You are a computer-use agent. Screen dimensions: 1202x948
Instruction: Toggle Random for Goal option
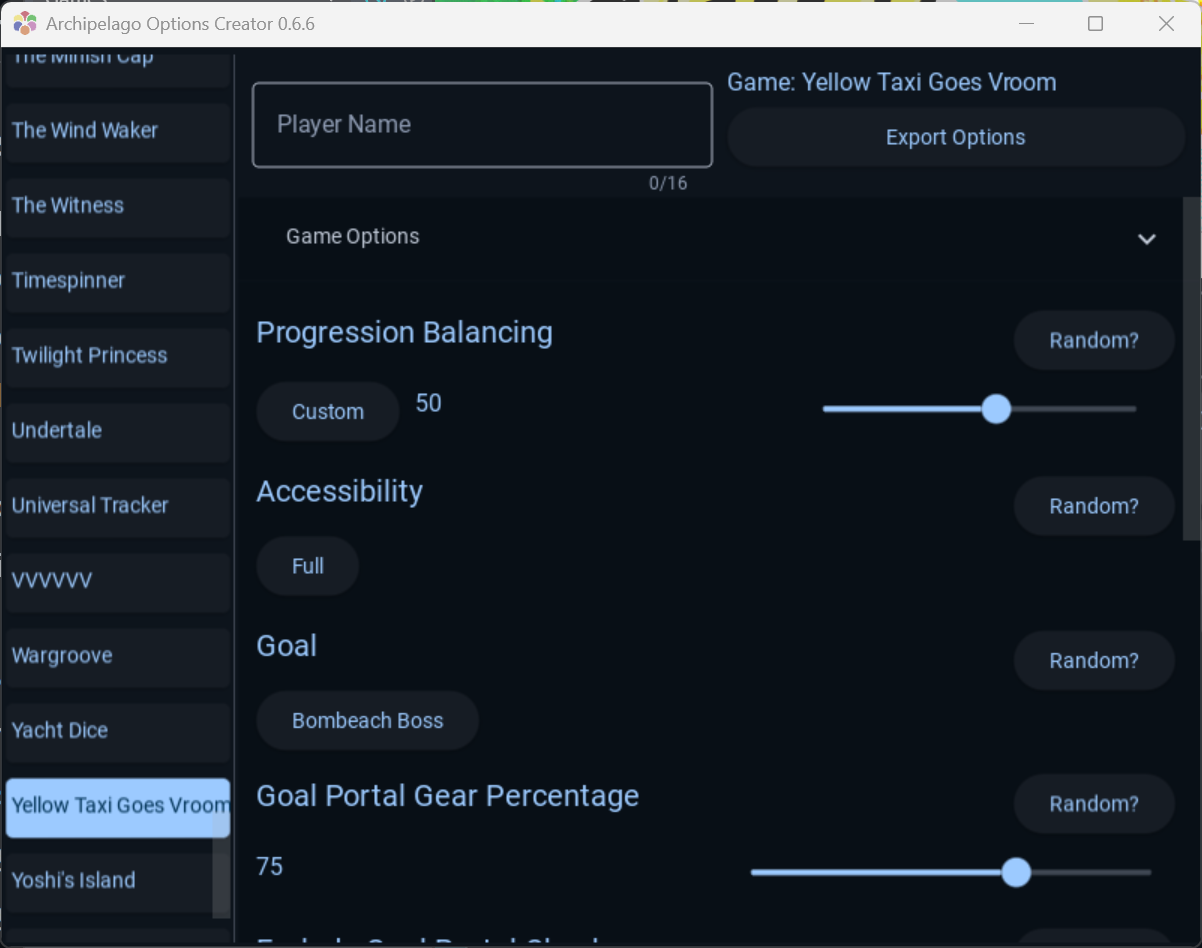click(1094, 660)
